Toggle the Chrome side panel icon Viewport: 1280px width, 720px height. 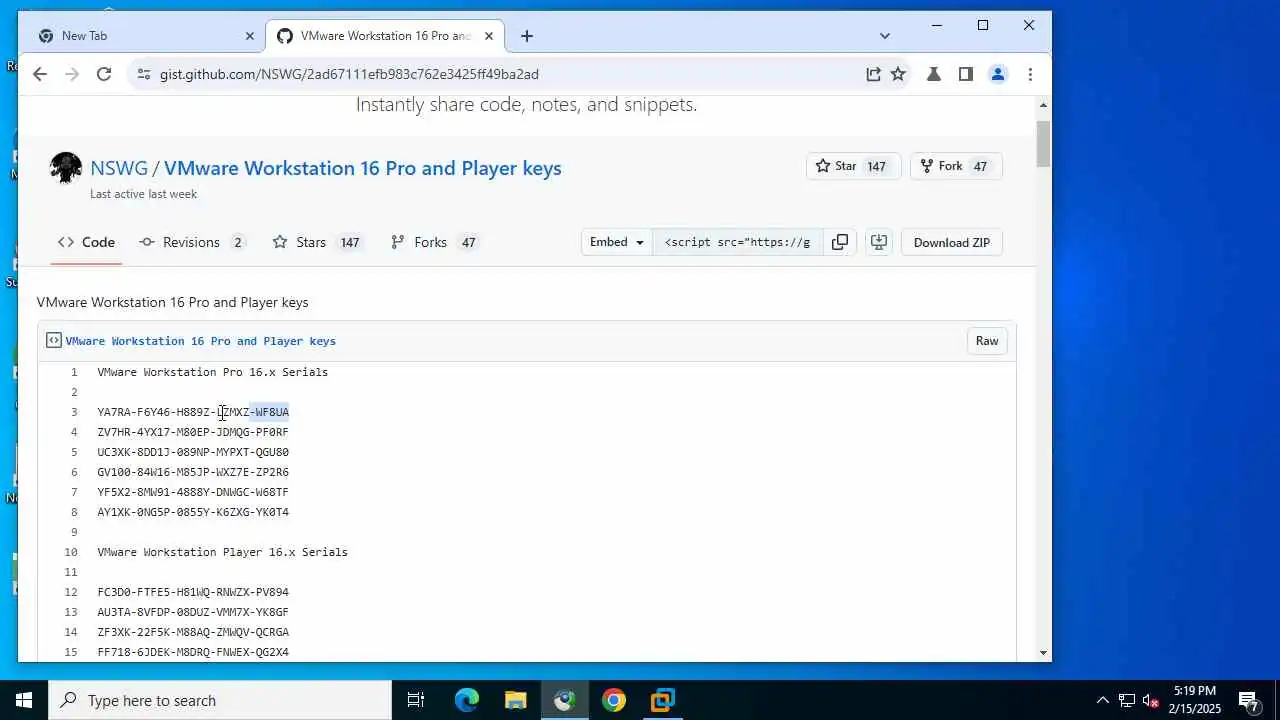(966, 74)
